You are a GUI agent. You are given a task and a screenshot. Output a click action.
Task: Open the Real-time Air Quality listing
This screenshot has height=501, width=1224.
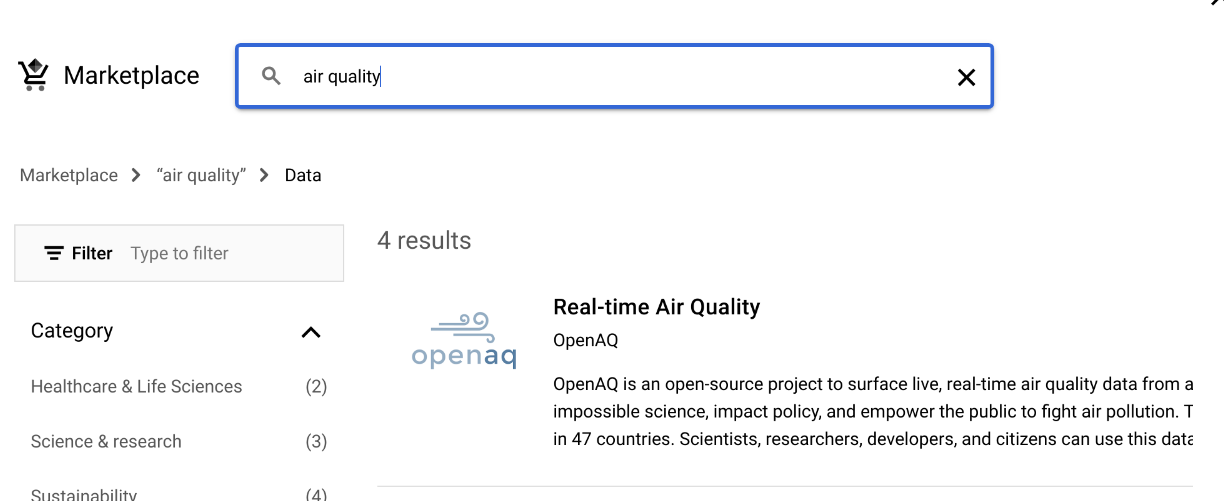[656, 307]
